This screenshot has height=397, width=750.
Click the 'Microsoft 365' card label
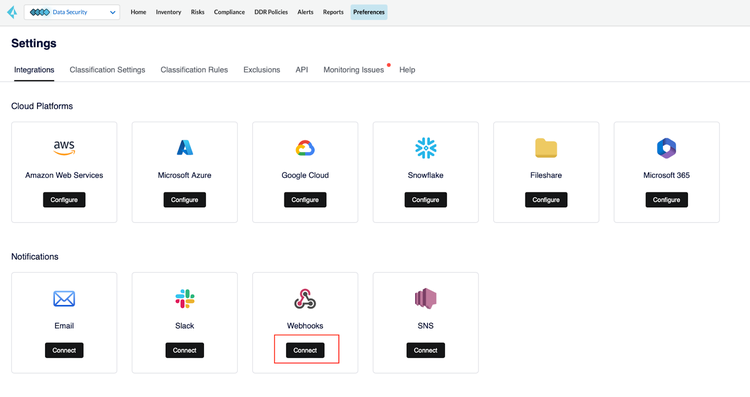666,176
